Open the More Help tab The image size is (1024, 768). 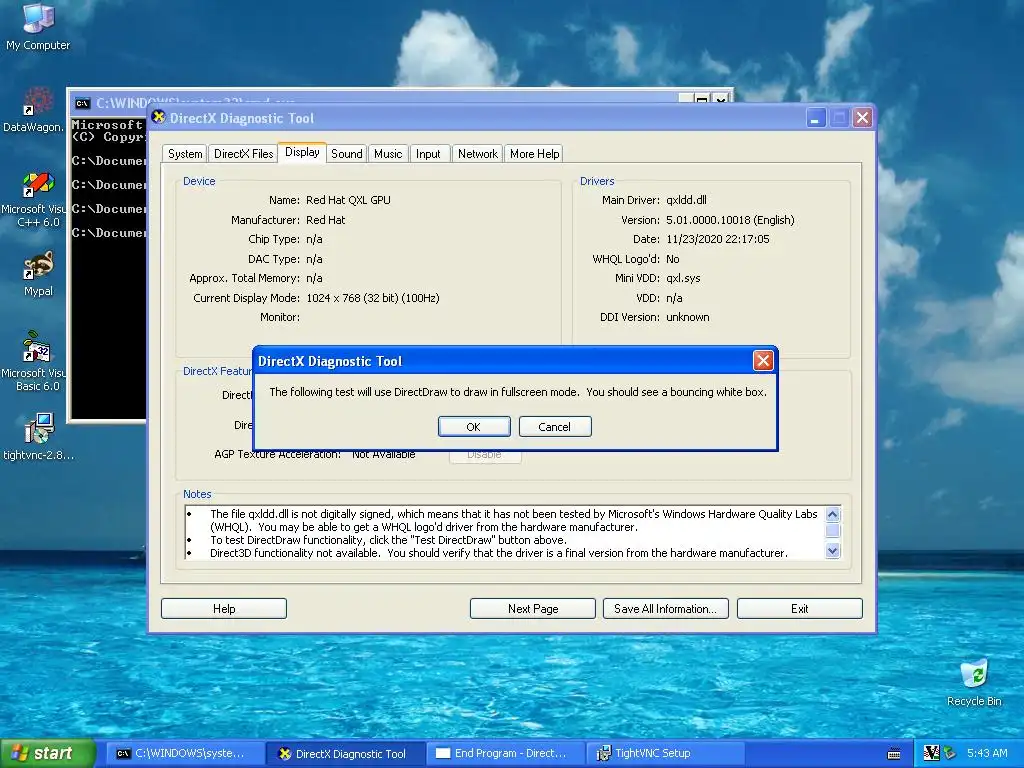point(534,154)
